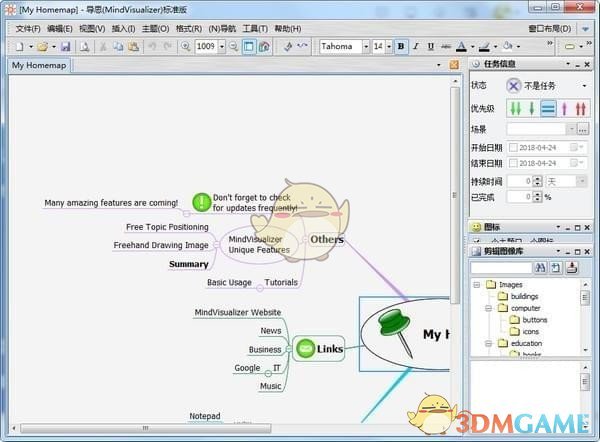
Task: Enable the 结束日期 end date checkbox
Action: click(513, 164)
